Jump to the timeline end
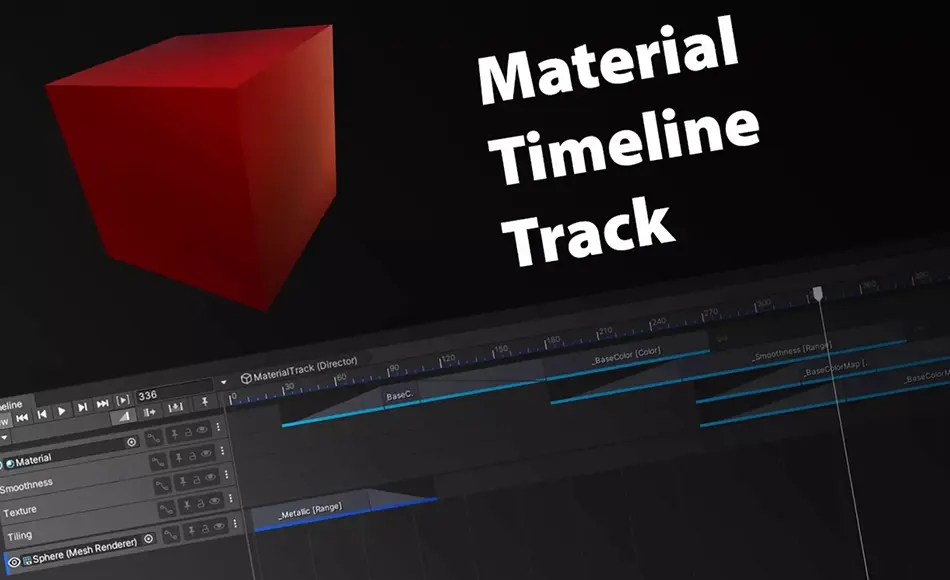Screen dimensions: 950x580 (x=102, y=404)
